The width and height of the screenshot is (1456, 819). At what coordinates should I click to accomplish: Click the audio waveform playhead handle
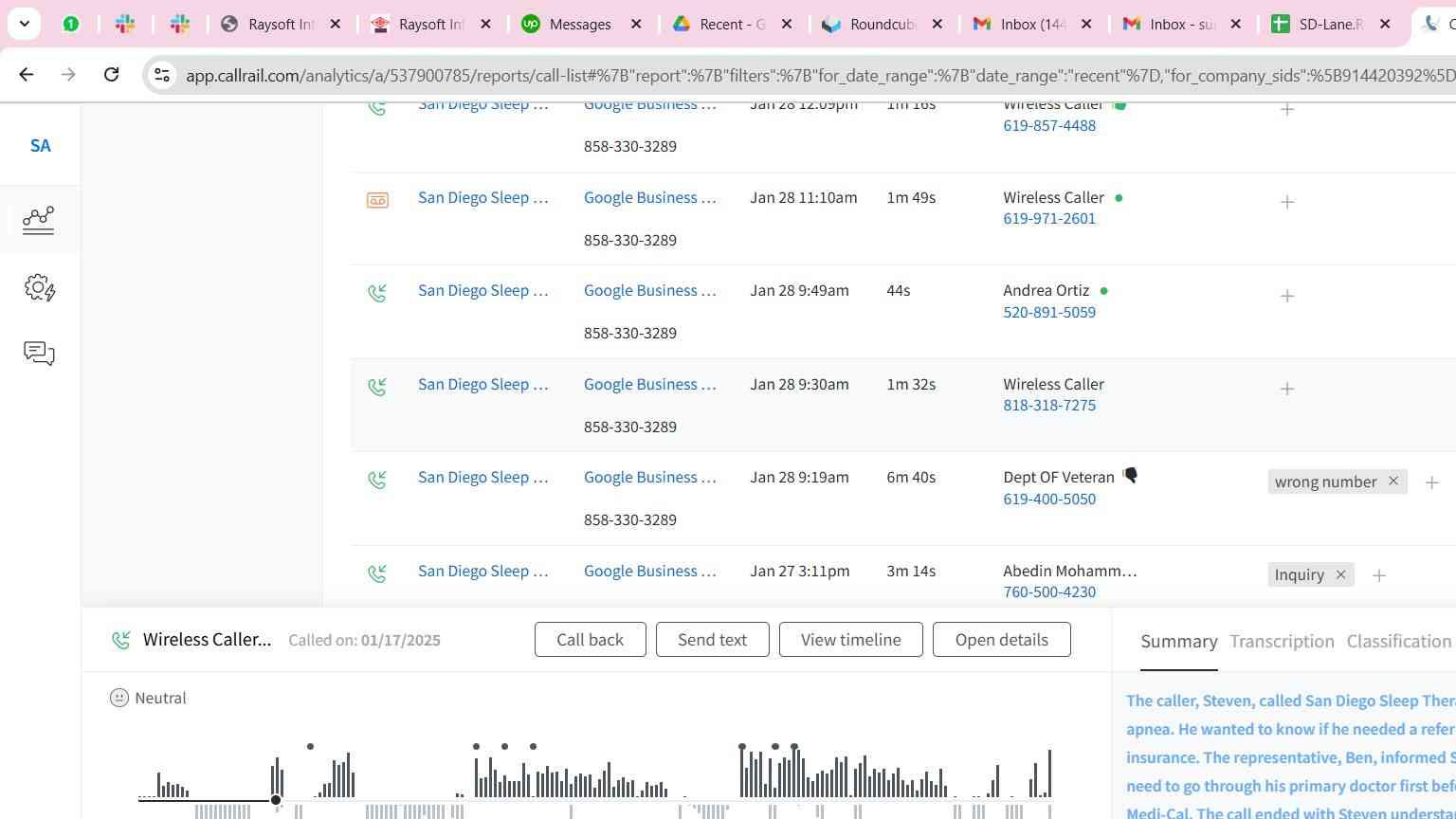(x=276, y=800)
